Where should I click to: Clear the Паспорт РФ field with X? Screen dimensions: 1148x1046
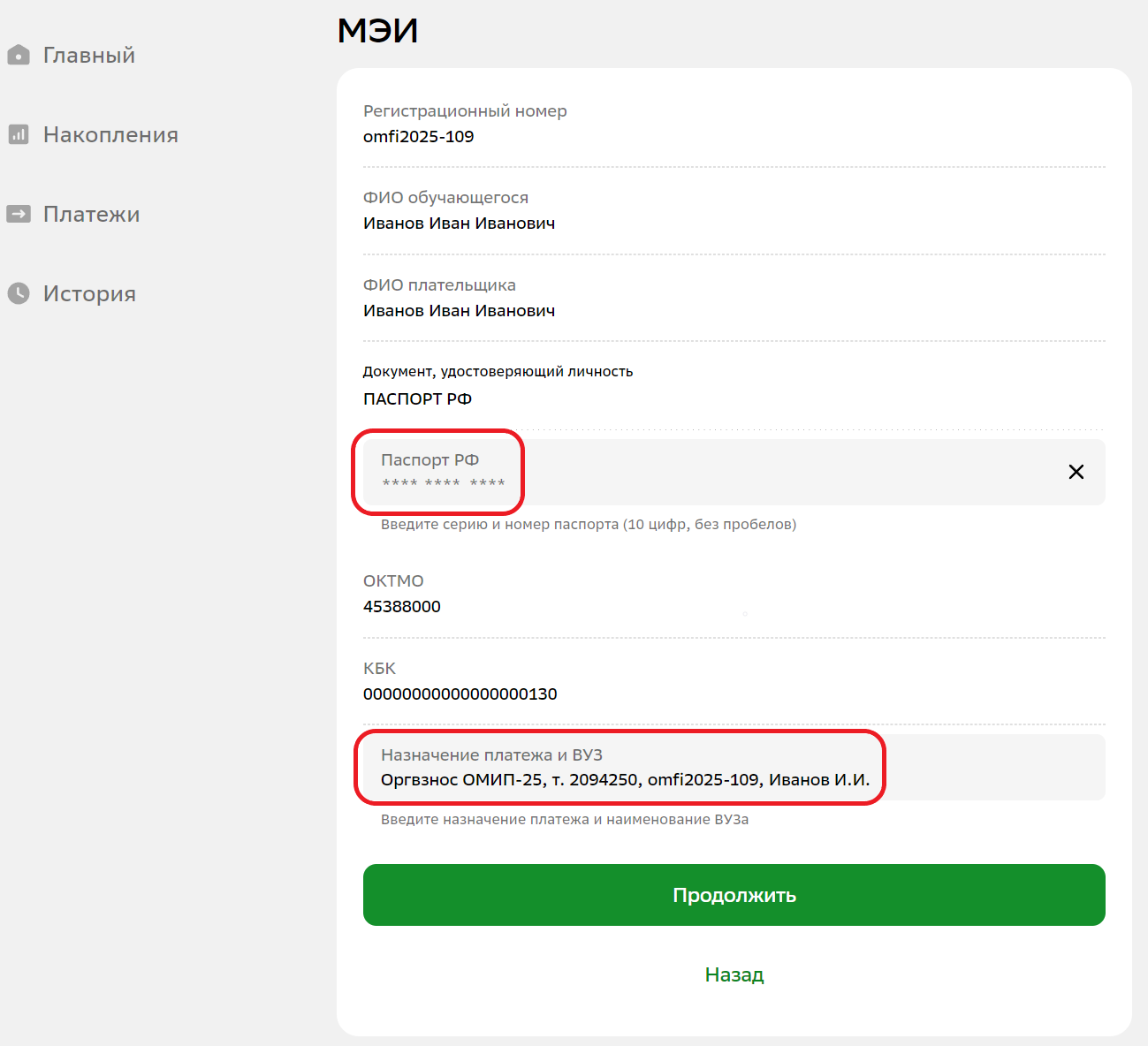1076,472
